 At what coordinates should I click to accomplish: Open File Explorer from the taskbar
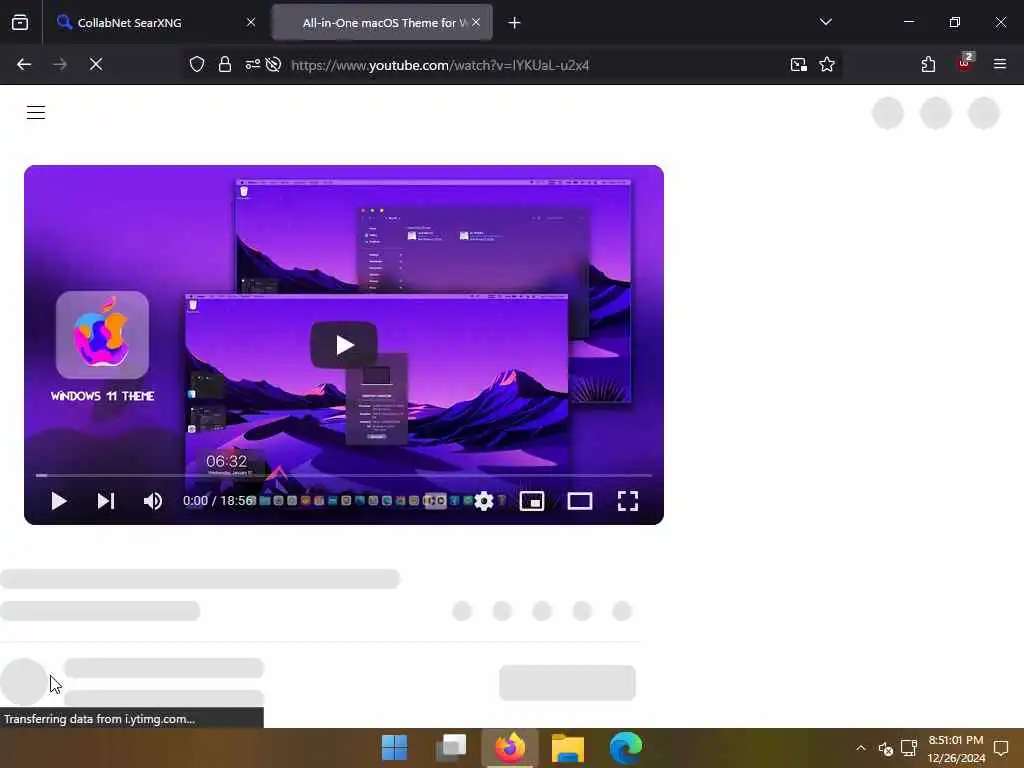tap(568, 748)
